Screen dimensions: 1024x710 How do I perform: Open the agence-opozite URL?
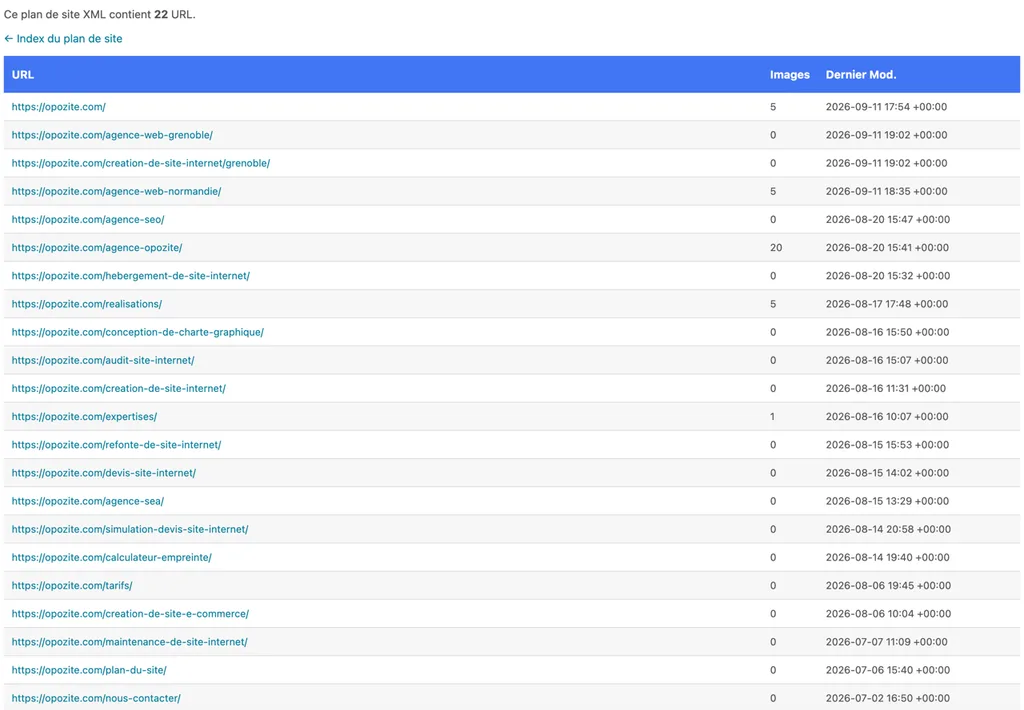coord(97,247)
